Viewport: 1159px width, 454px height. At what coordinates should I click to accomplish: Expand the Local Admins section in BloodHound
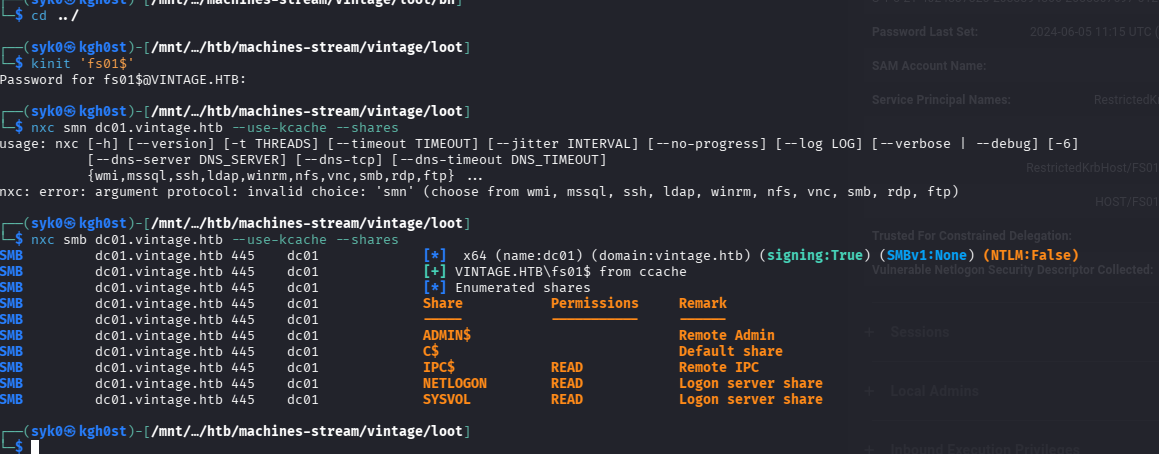coord(934,390)
